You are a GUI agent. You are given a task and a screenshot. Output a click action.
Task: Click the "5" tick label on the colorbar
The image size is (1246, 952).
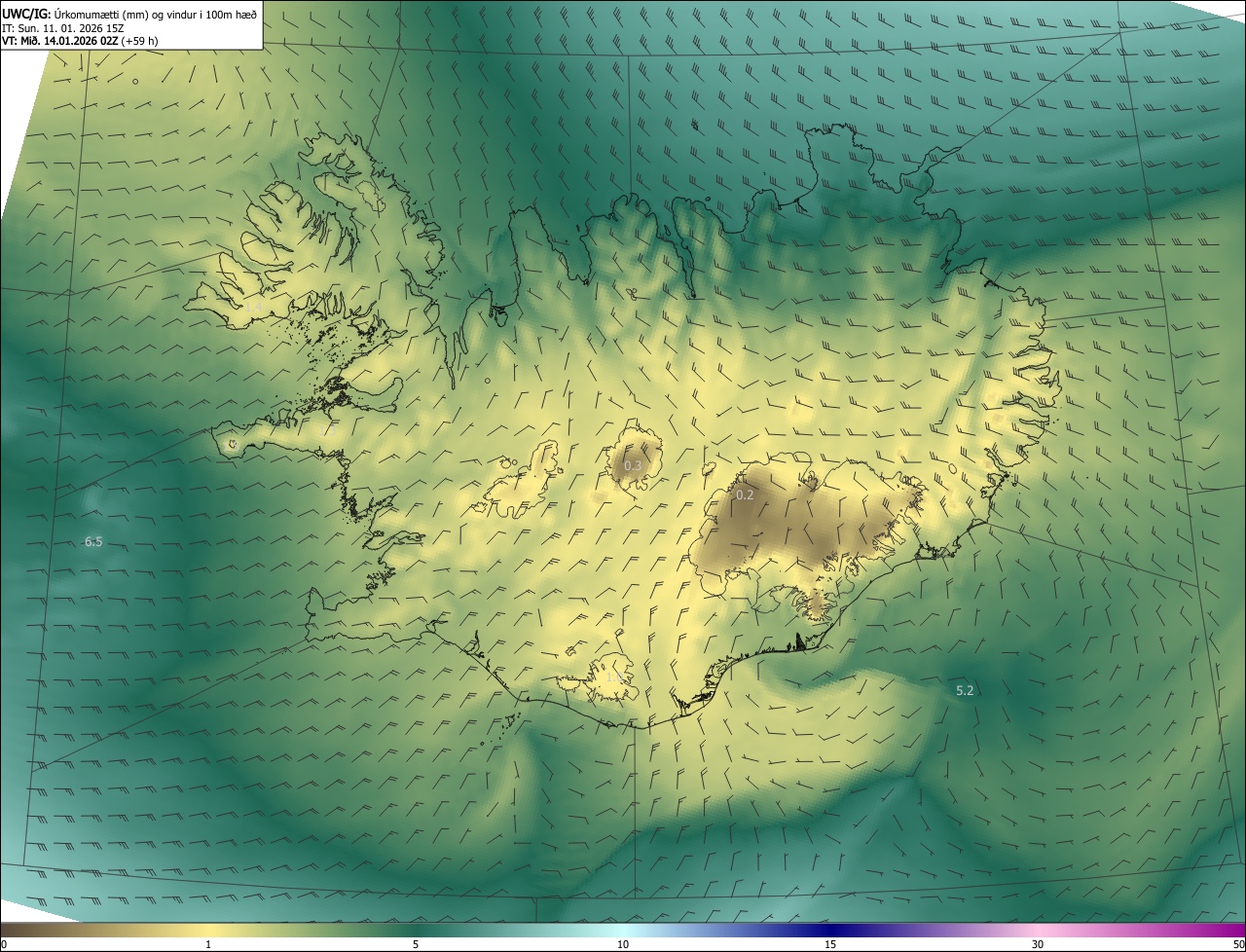pyautogui.click(x=416, y=944)
